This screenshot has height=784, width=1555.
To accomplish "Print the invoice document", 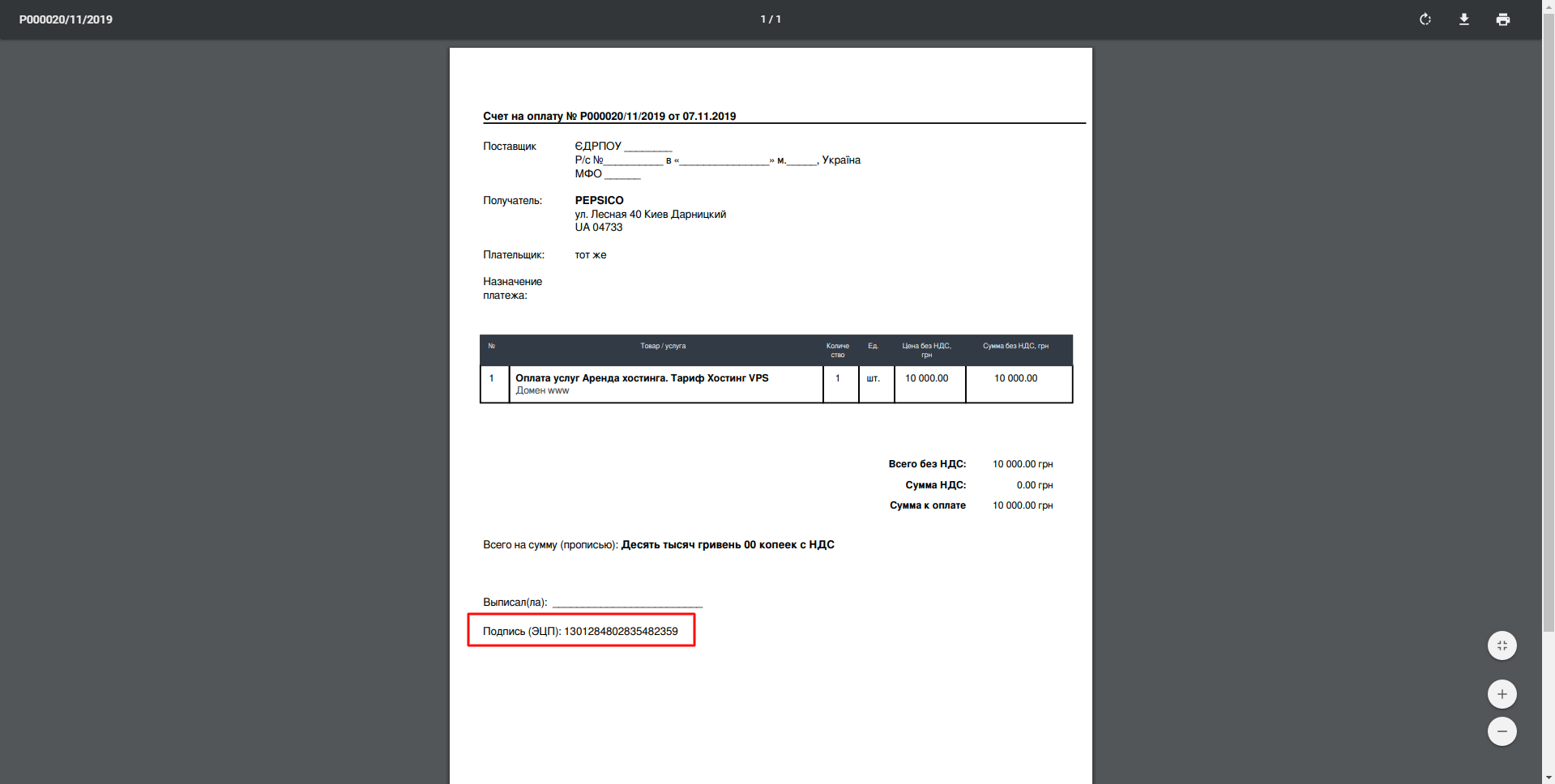I will 1502,19.
